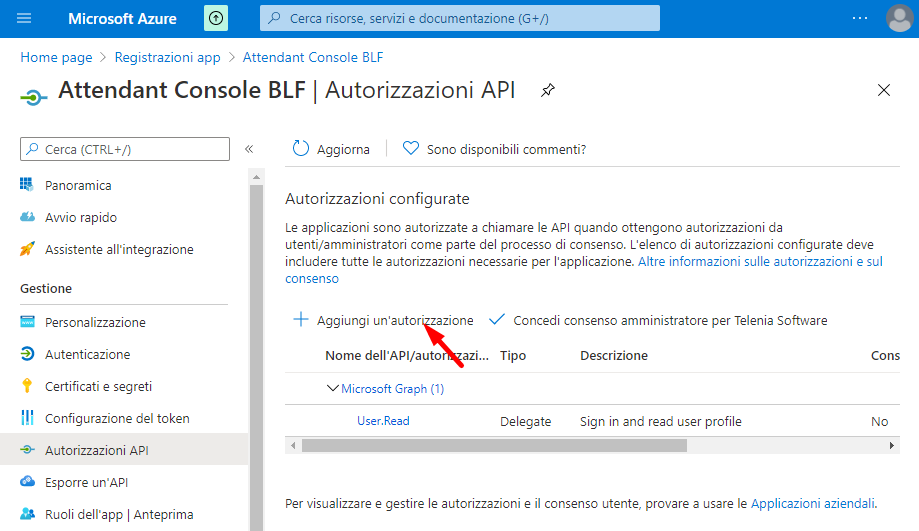The width and height of the screenshot is (919, 531).
Task: Click the Tipo column header
Action: point(513,356)
